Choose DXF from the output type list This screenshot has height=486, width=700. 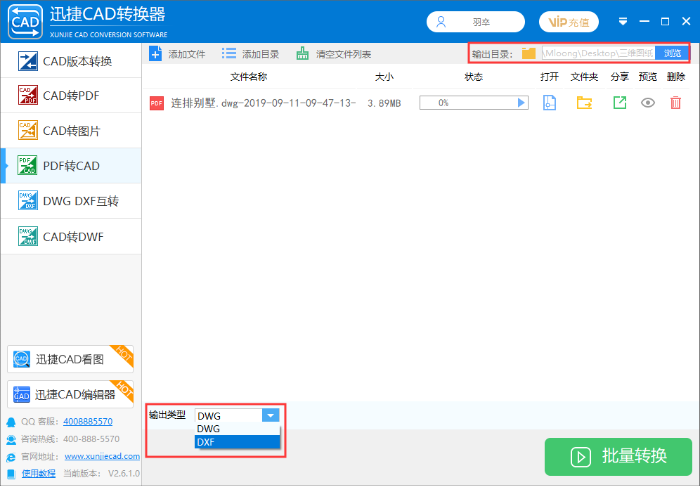(x=238, y=442)
